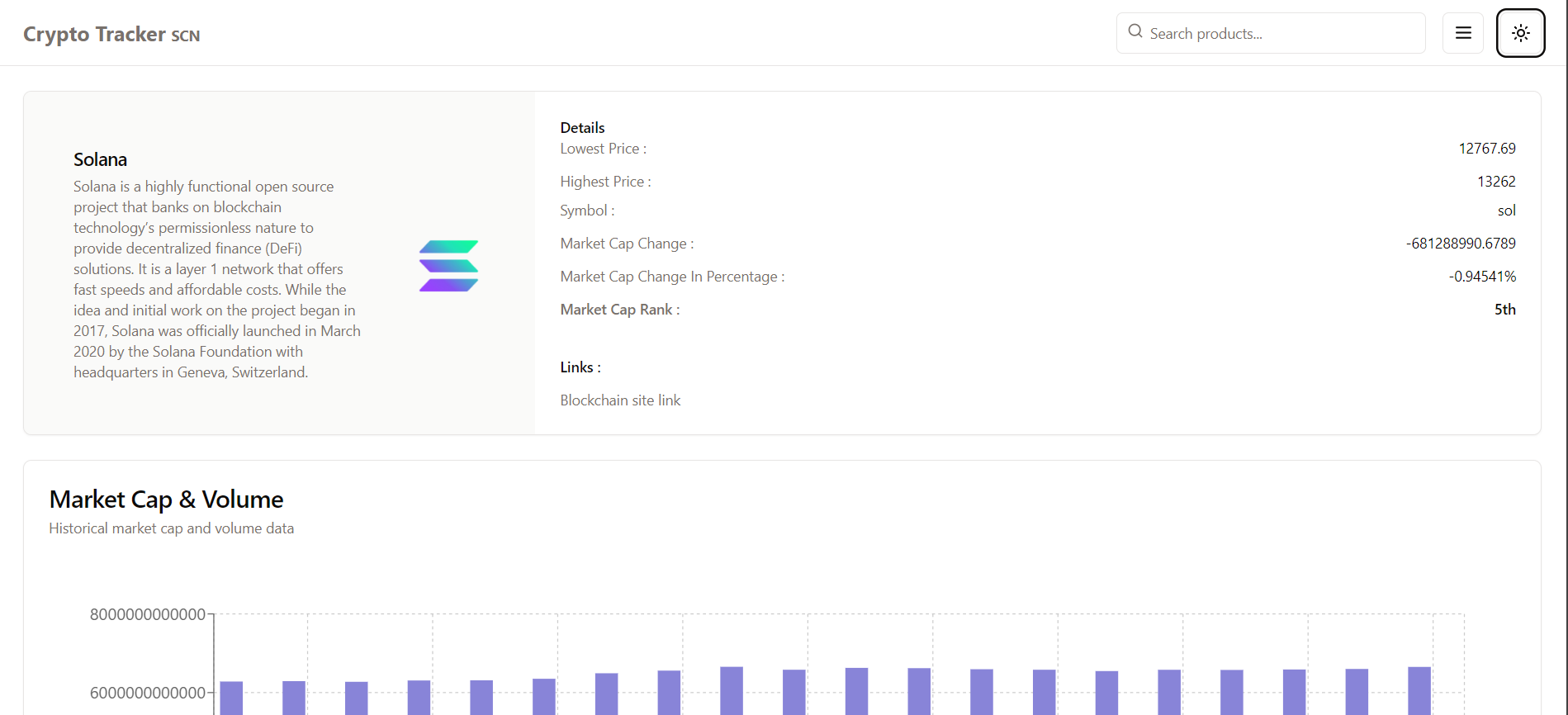1568x715 pixels.
Task: Click the Lowest Price value 12767.69
Action: [x=1486, y=149]
